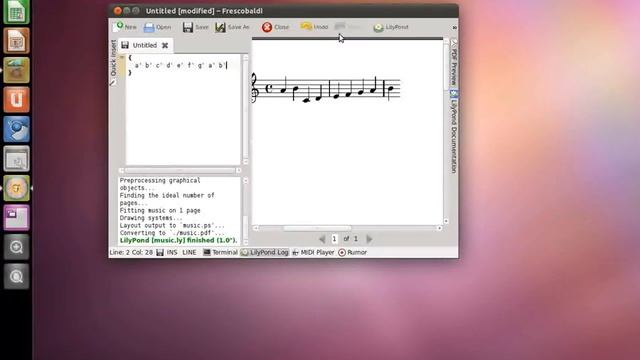Click the PDF preview horizontal scrollbar
The width and height of the screenshot is (640, 360).
point(347,228)
